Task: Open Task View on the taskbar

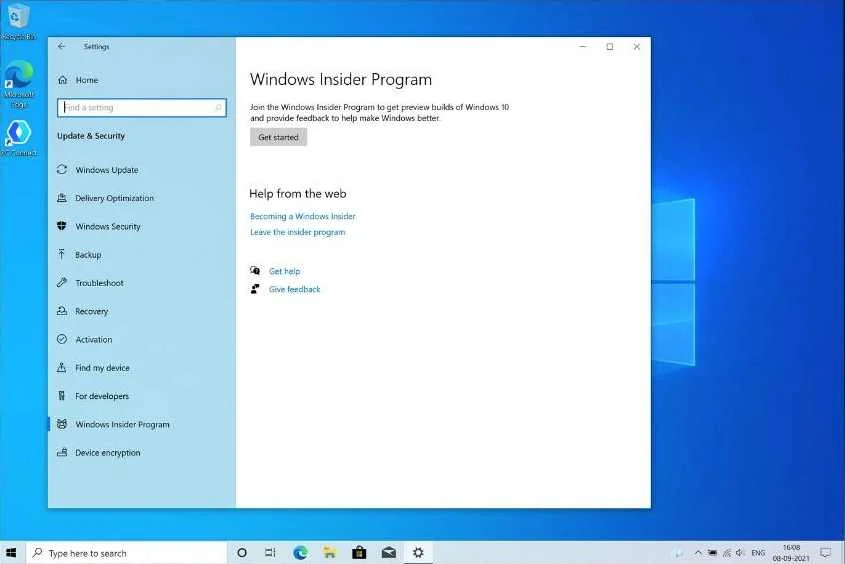Action: click(x=271, y=553)
